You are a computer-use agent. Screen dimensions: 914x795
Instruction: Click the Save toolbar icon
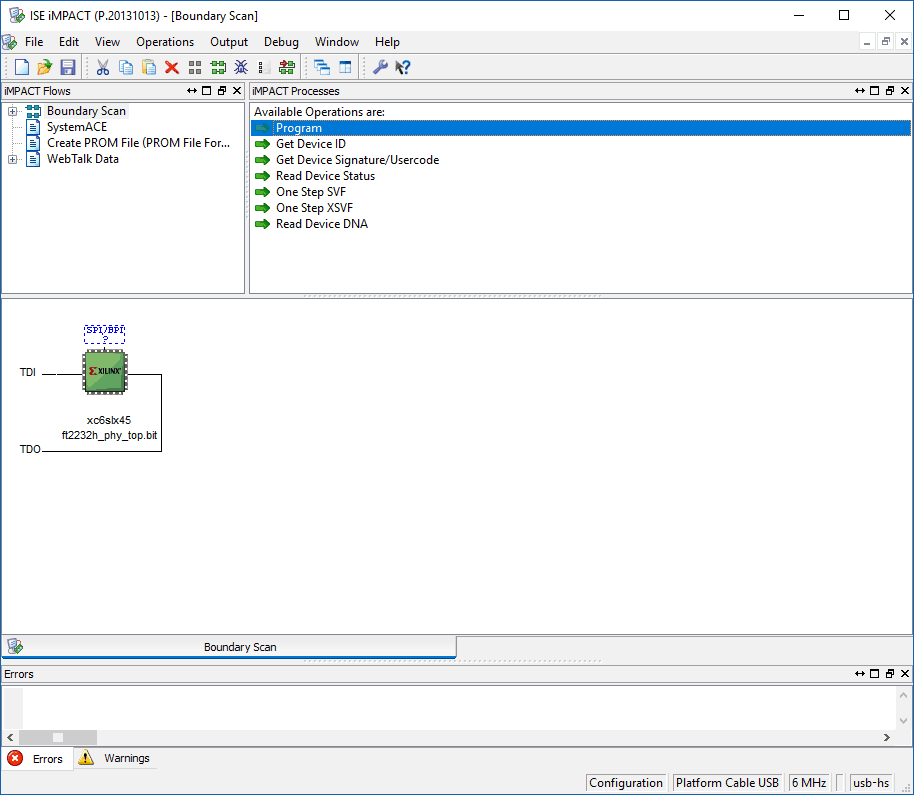click(x=68, y=67)
